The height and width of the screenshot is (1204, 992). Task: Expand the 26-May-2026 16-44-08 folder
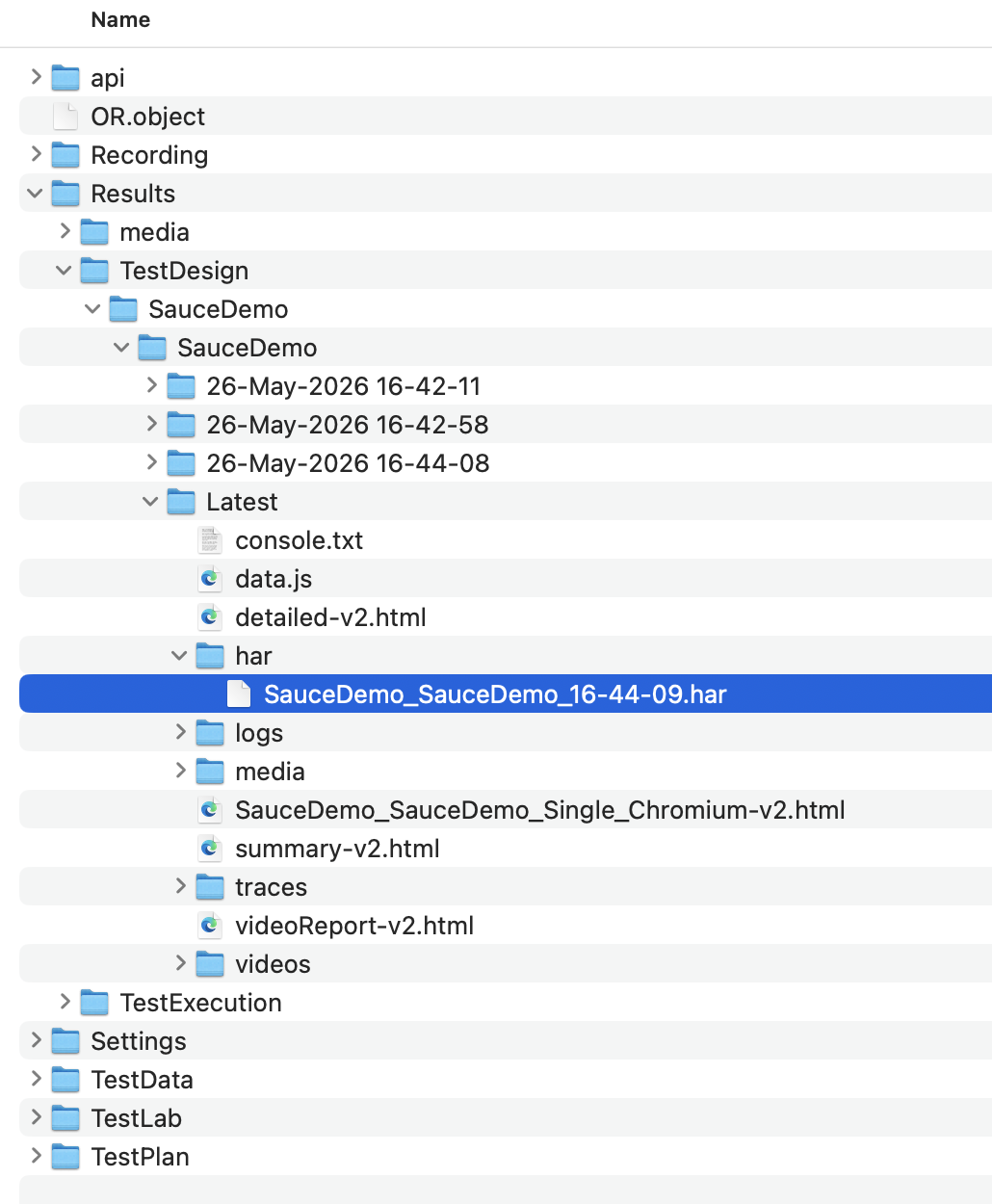tap(151, 461)
